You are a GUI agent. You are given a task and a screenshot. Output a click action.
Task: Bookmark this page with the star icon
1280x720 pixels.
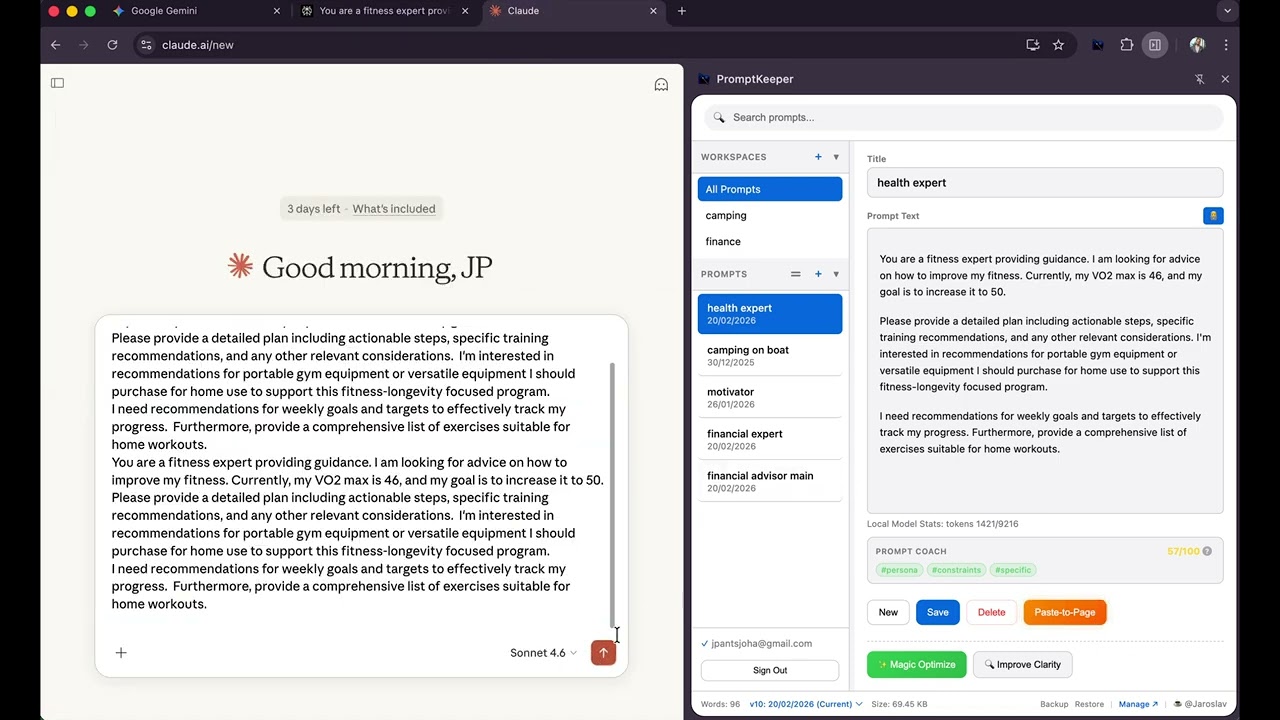click(1058, 45)
